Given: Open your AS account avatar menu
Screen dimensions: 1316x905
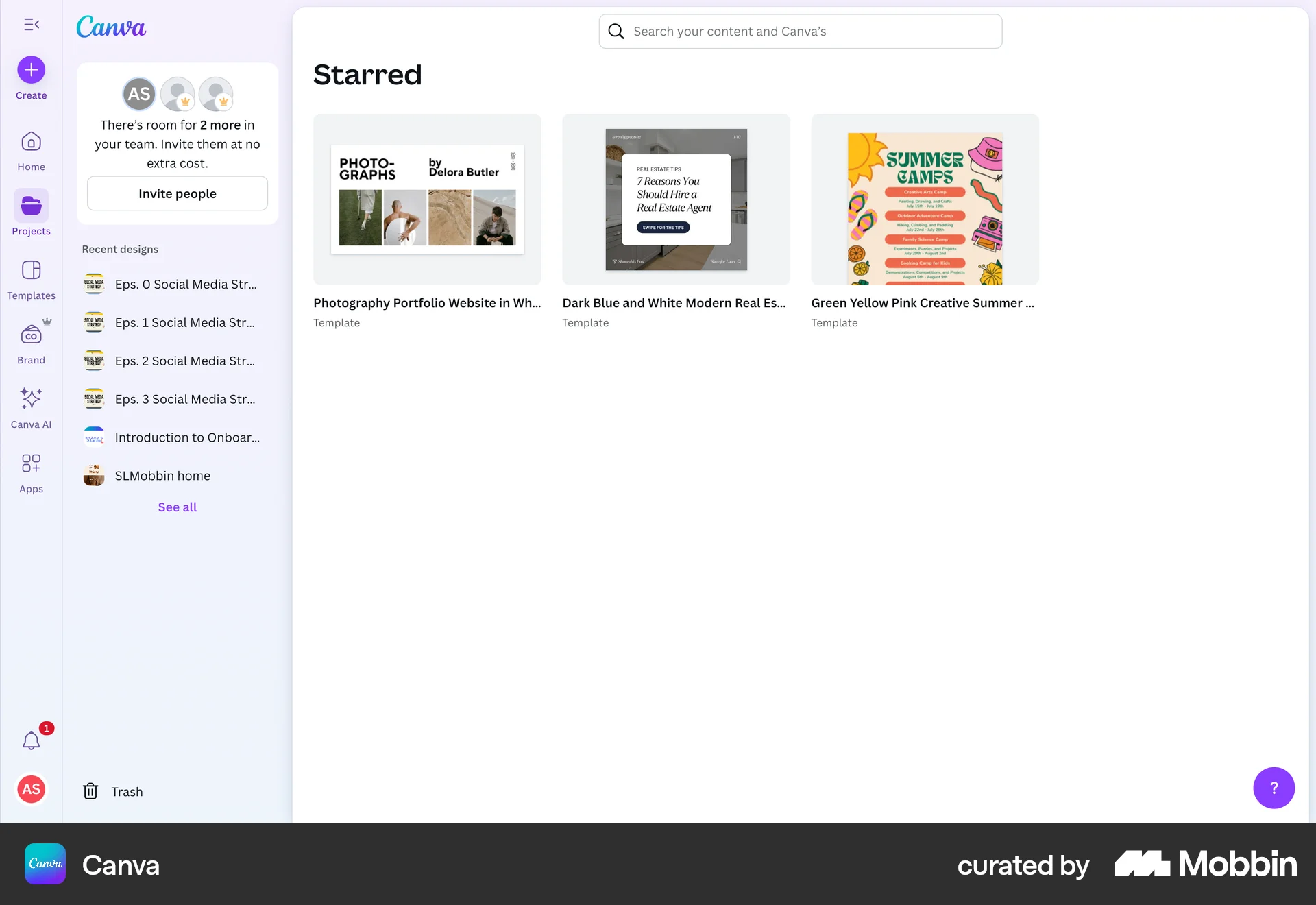Looking at the screenshot, I should [x=30, y=788].
